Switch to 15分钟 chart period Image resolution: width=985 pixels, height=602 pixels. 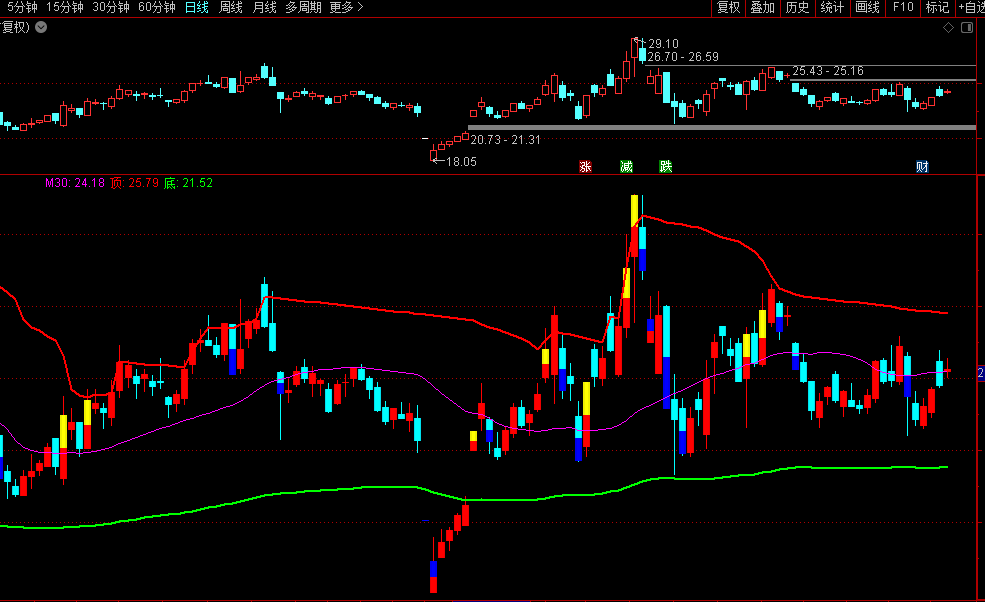point(65,8)
